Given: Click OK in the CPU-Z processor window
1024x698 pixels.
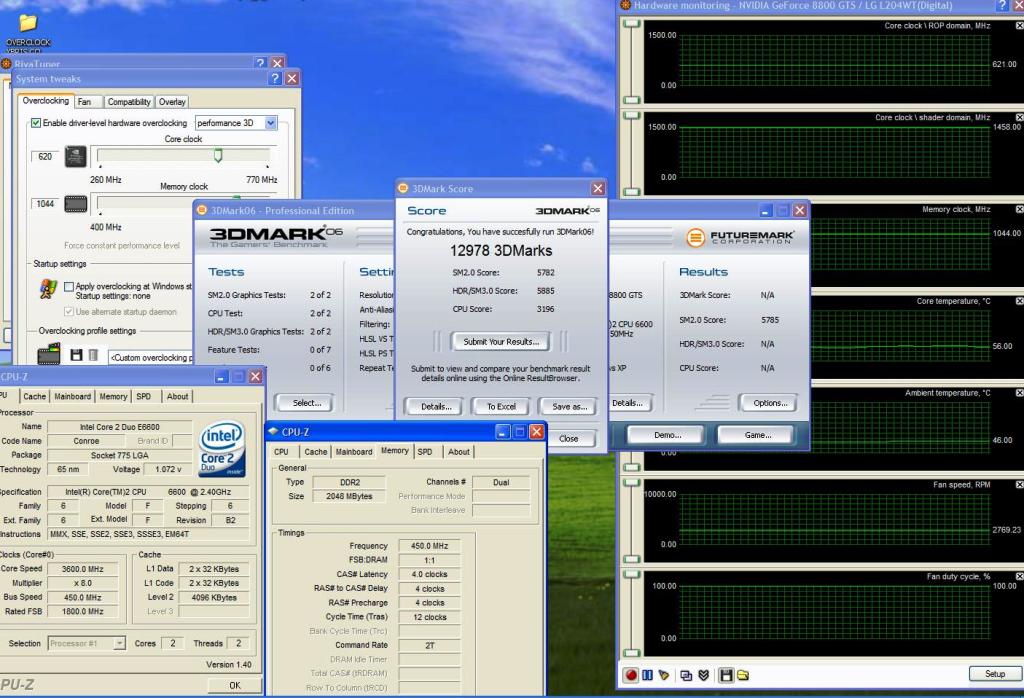Looking at the screenshot, I should pos(234,686).
